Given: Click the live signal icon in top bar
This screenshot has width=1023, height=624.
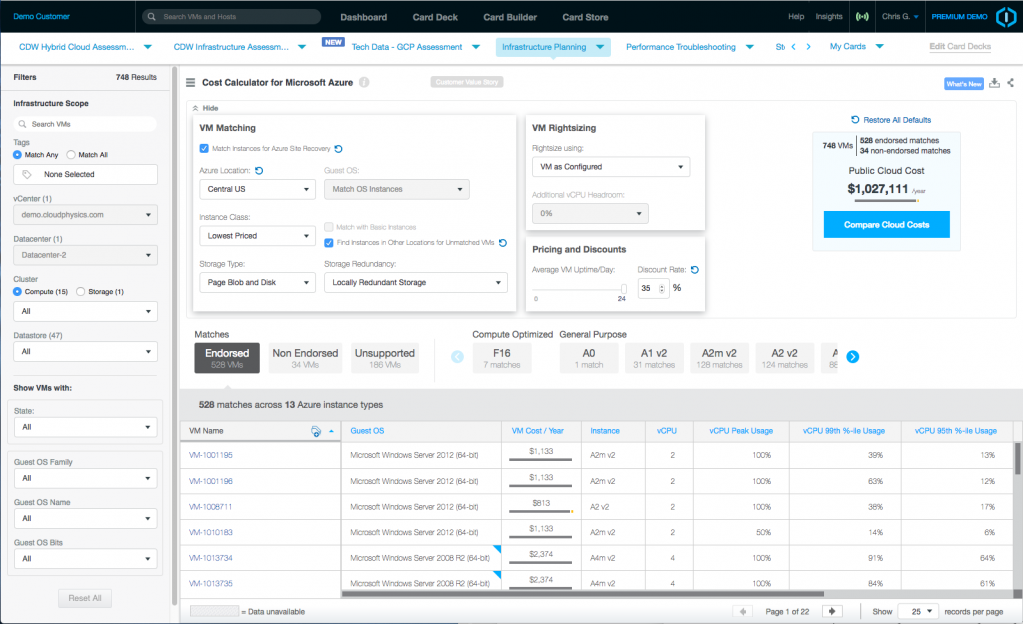Looking at the screenshot, I should (862, 17).
